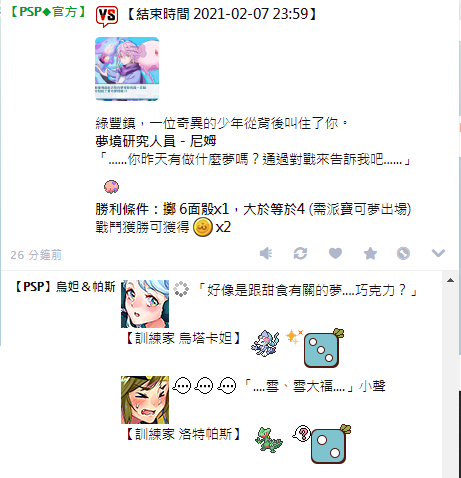Click the gold coin reward icon
The width and height of the screenshot is (461, 478).
pos(203,227)
